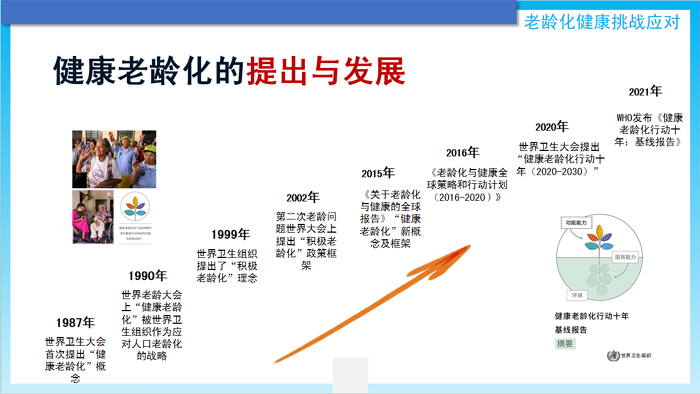Click the 1999年 year label
Image resolution: width=700 pixels, height=394 pixels.
[230, 234]
